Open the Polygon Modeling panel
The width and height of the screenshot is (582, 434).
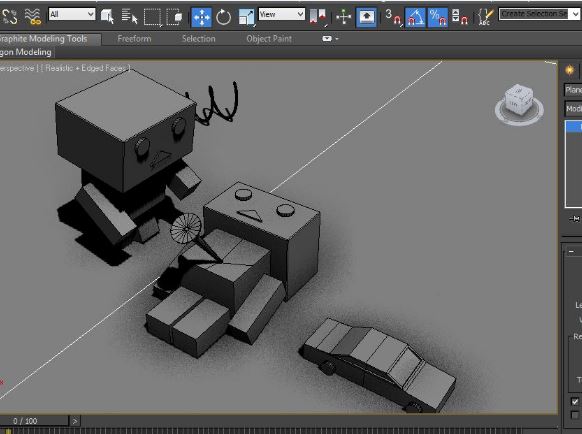point(26,52)
